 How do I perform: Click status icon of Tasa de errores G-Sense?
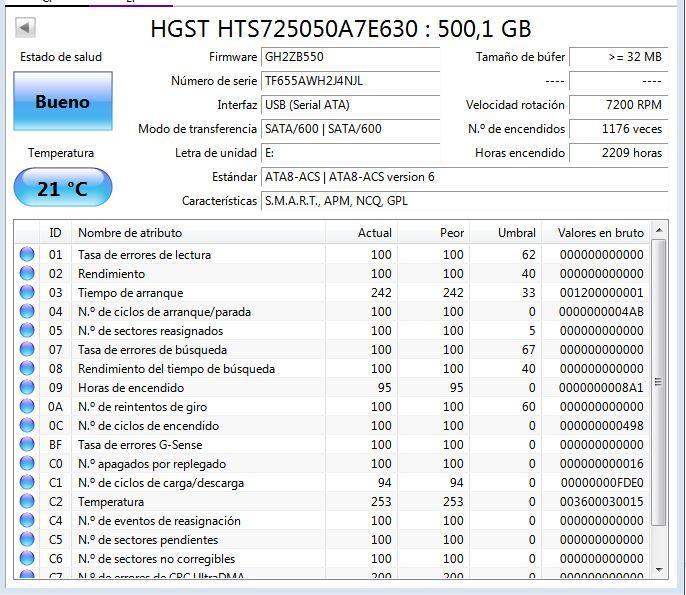[x=27, y=444]
